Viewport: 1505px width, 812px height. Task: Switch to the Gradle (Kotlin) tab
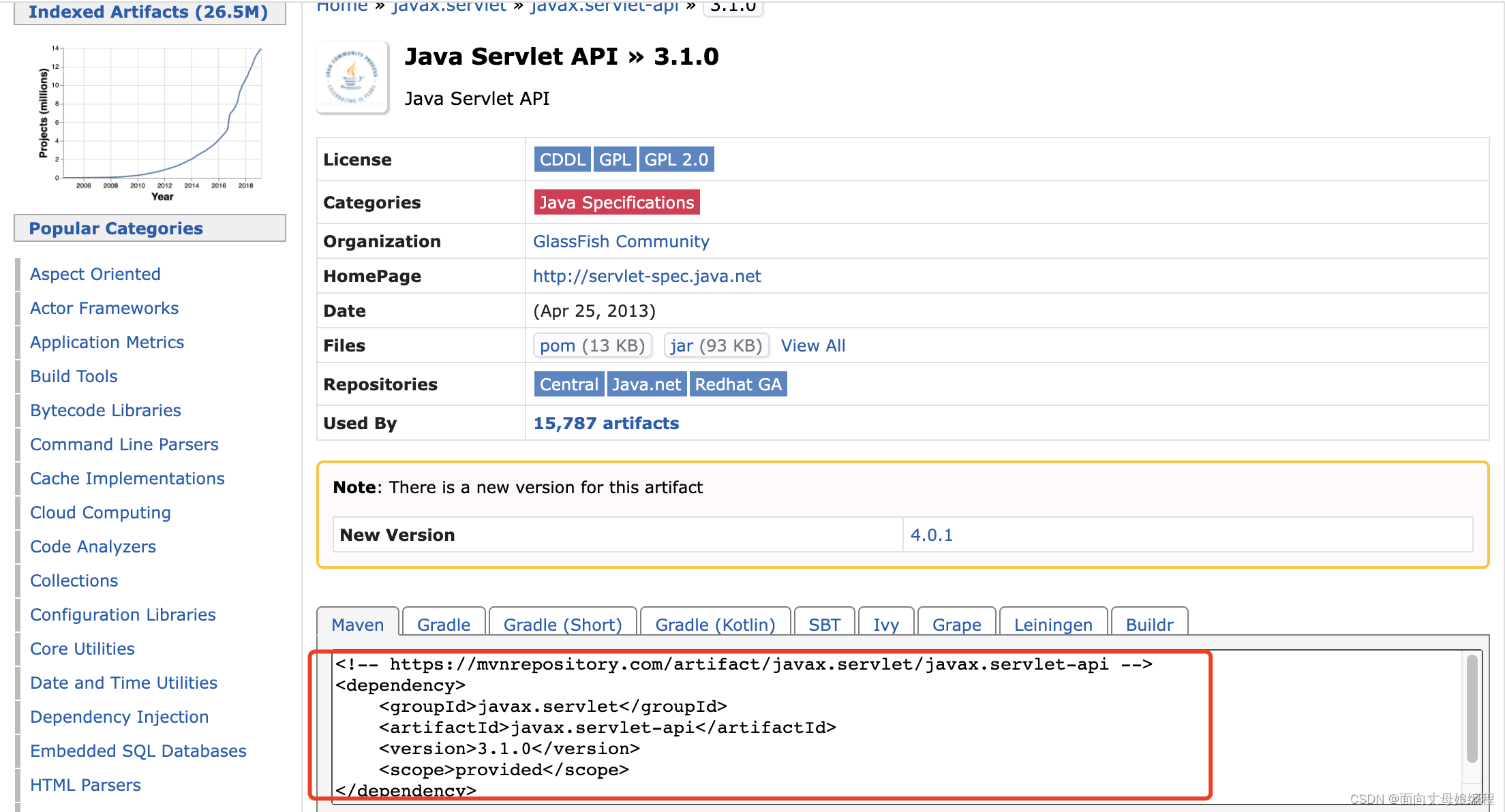(714, 624)
